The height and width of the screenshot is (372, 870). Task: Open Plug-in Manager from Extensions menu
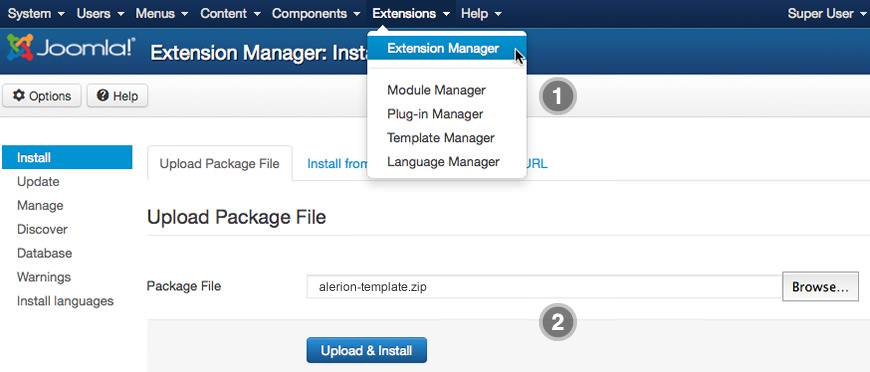coord(435,114)
